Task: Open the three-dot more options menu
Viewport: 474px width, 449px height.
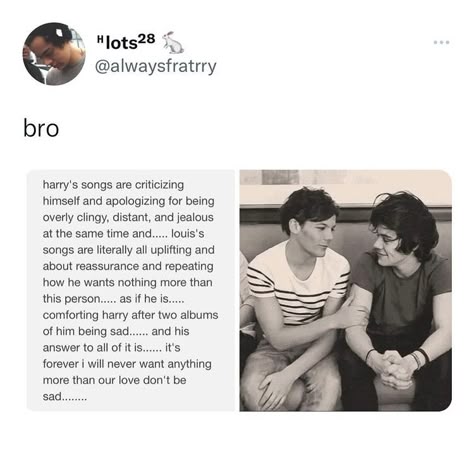Action: click(x=442, y=42)
